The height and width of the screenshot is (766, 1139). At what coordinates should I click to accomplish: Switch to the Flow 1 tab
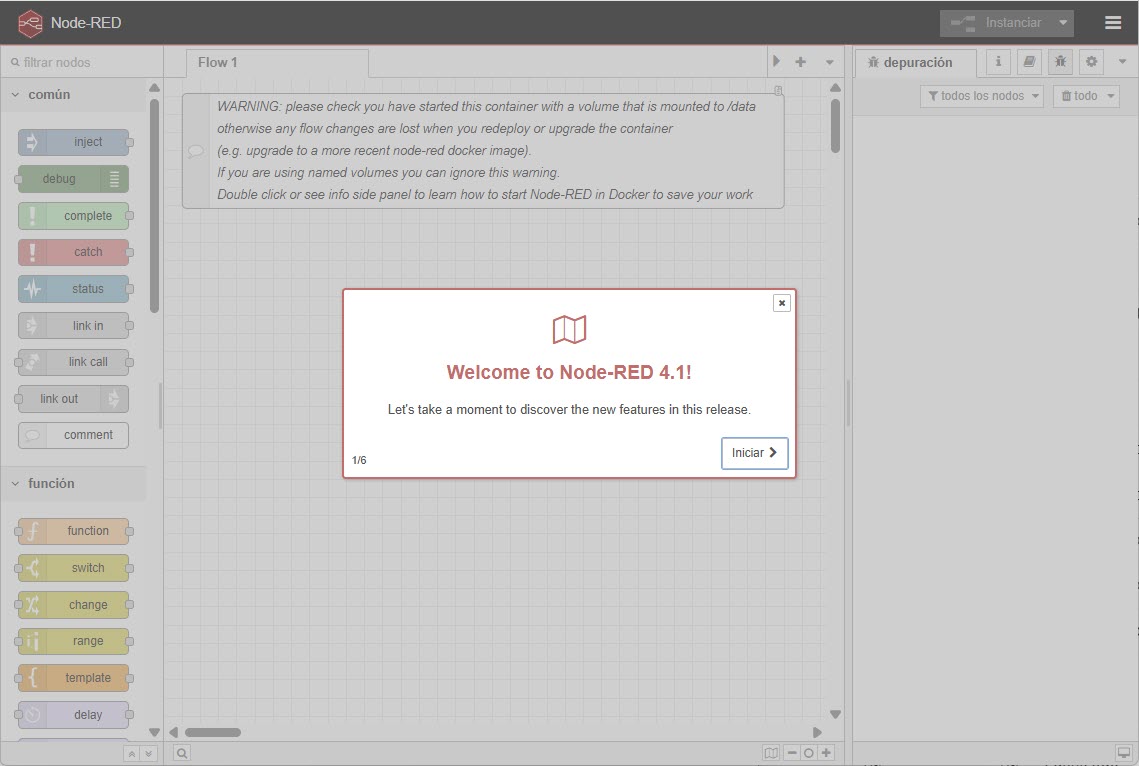point(217,61)
